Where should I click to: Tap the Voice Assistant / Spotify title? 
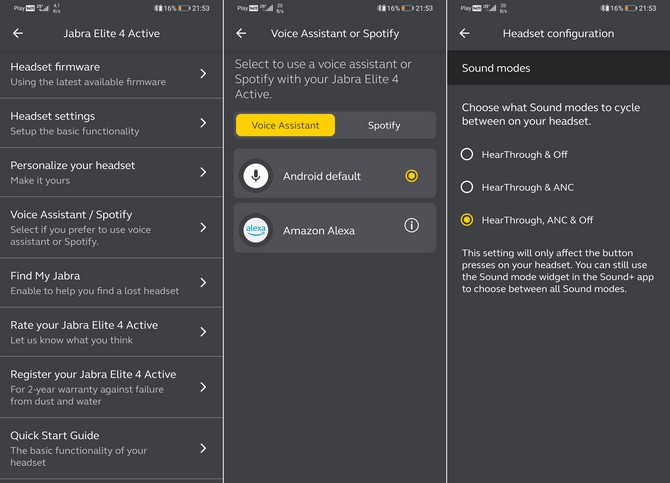point(71,215)
